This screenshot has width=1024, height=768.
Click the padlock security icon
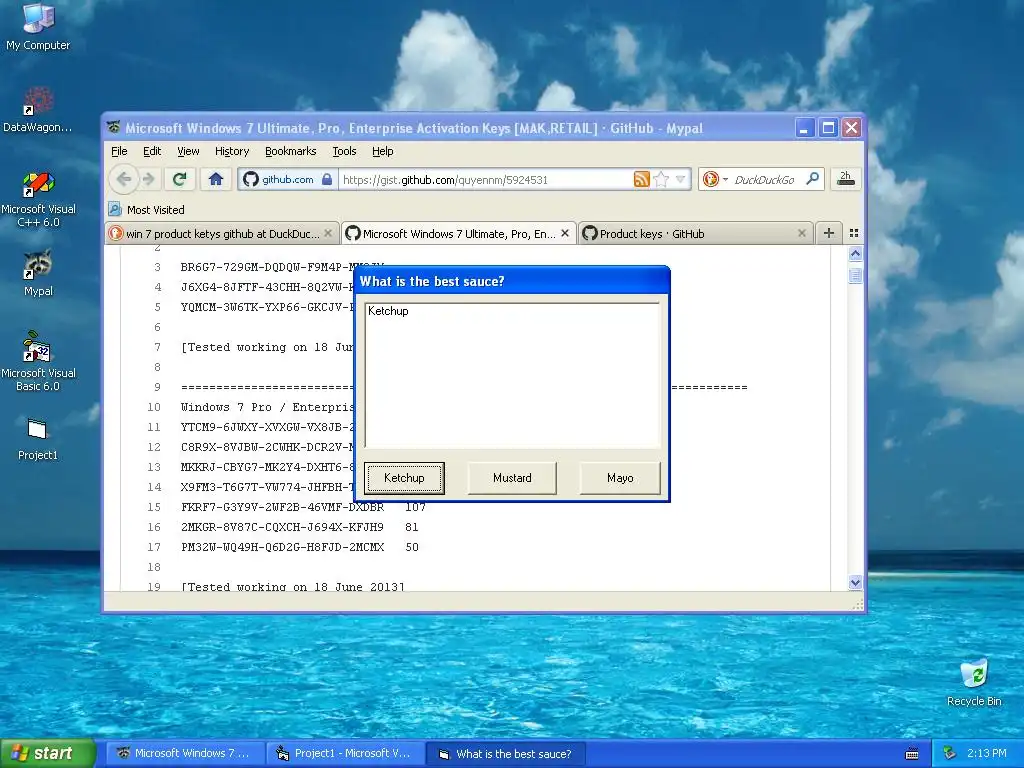pos(327,179)
